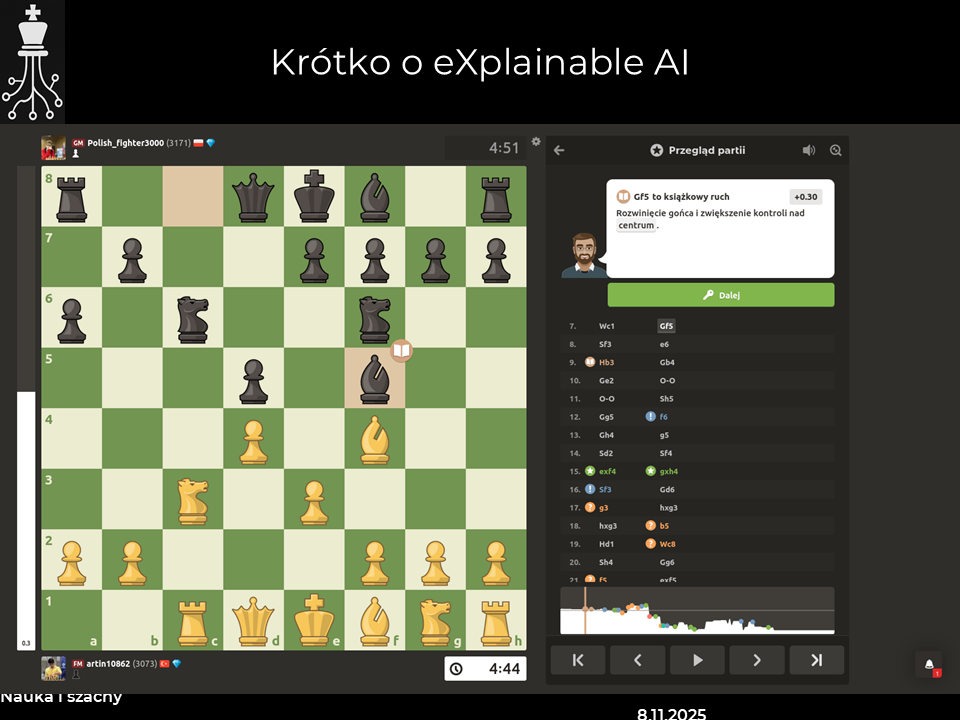Open the highlighted 'centrum' term link

point(636,226)
